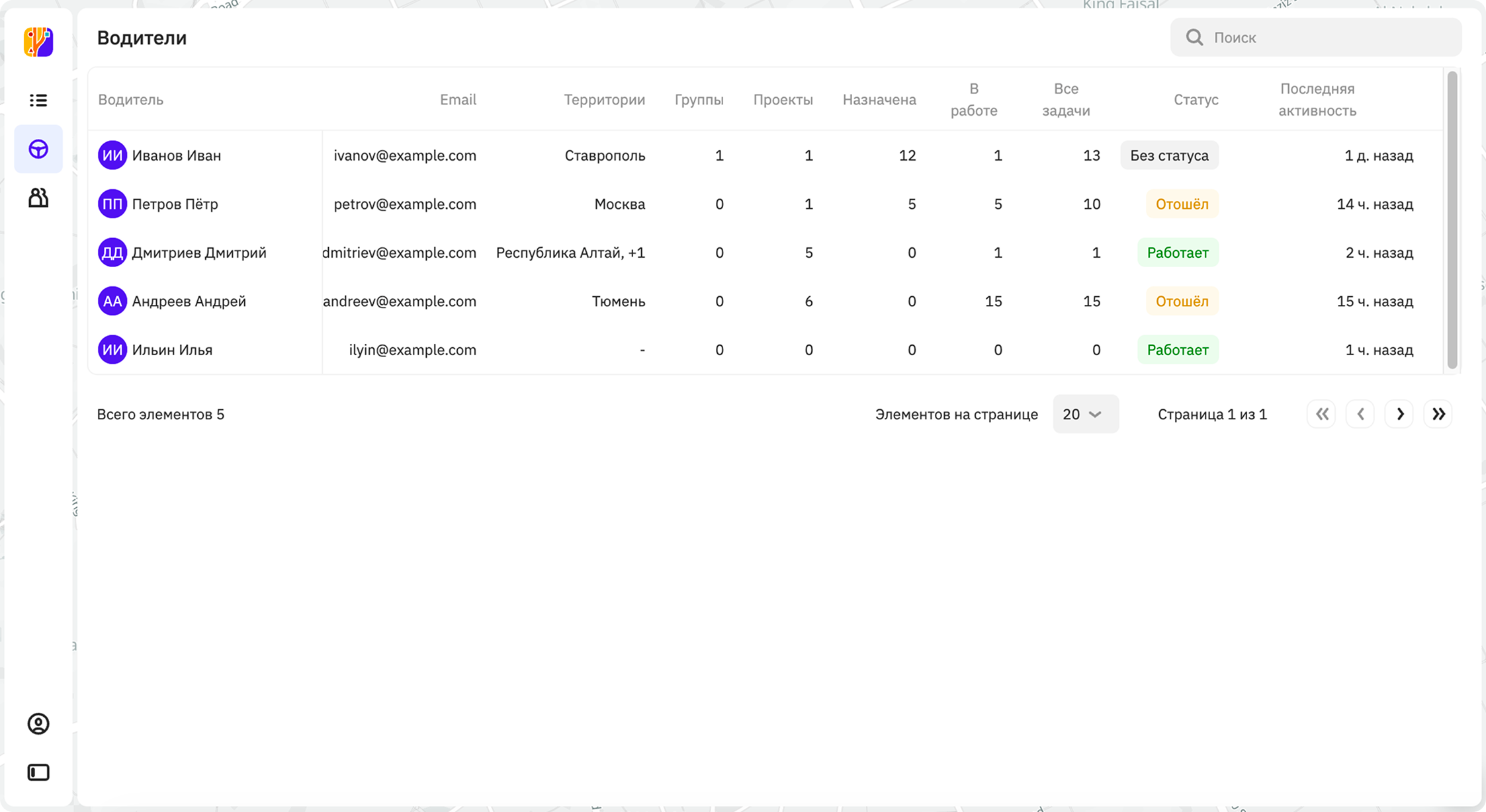Sort by Группы column header
The width and height of the screenshot is (1486, 812).
tap(699, 100)
